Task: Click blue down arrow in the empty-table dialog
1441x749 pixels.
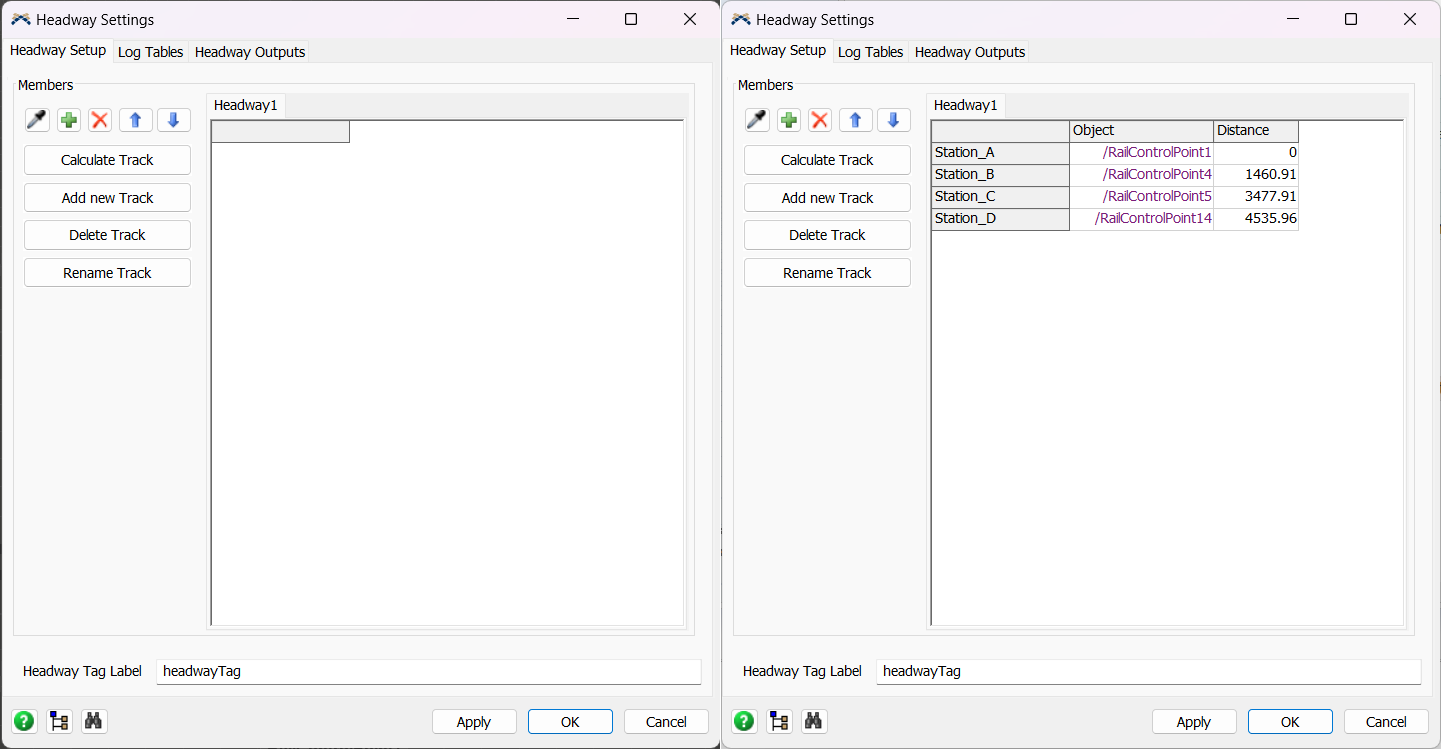Action: click(173, 120)
